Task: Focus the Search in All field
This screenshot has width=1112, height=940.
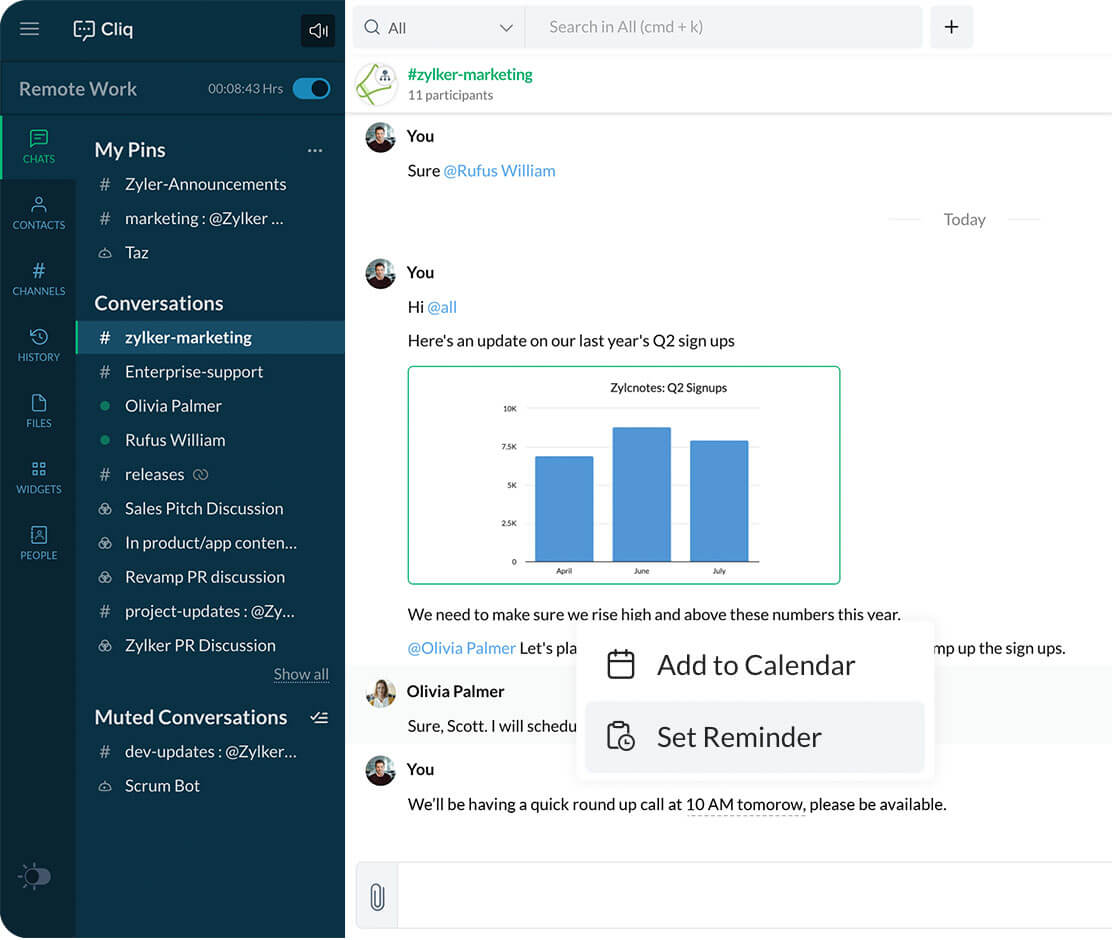Action: click(x=723, y=27)
